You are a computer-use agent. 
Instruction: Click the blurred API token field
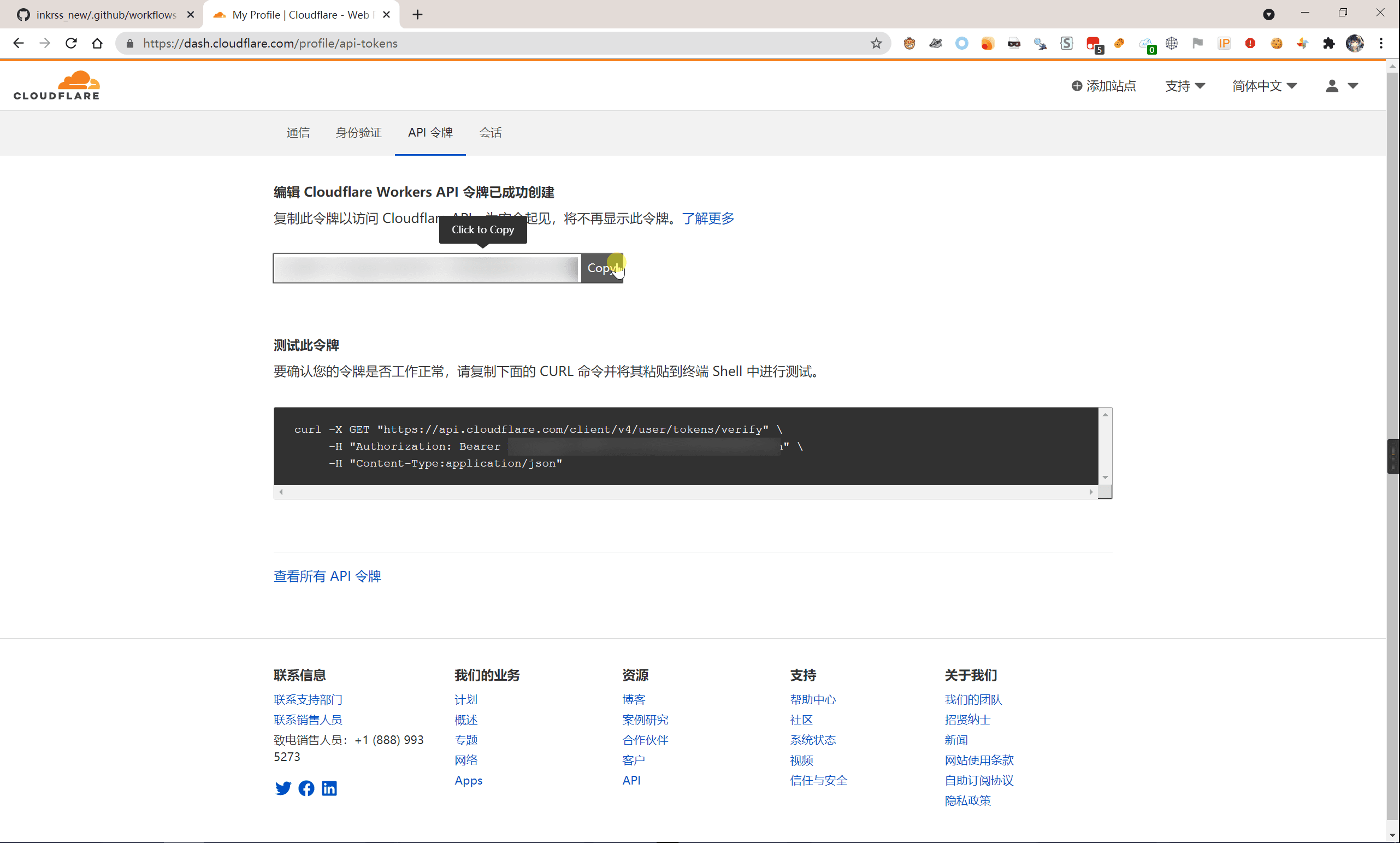[x=427, y=268]
